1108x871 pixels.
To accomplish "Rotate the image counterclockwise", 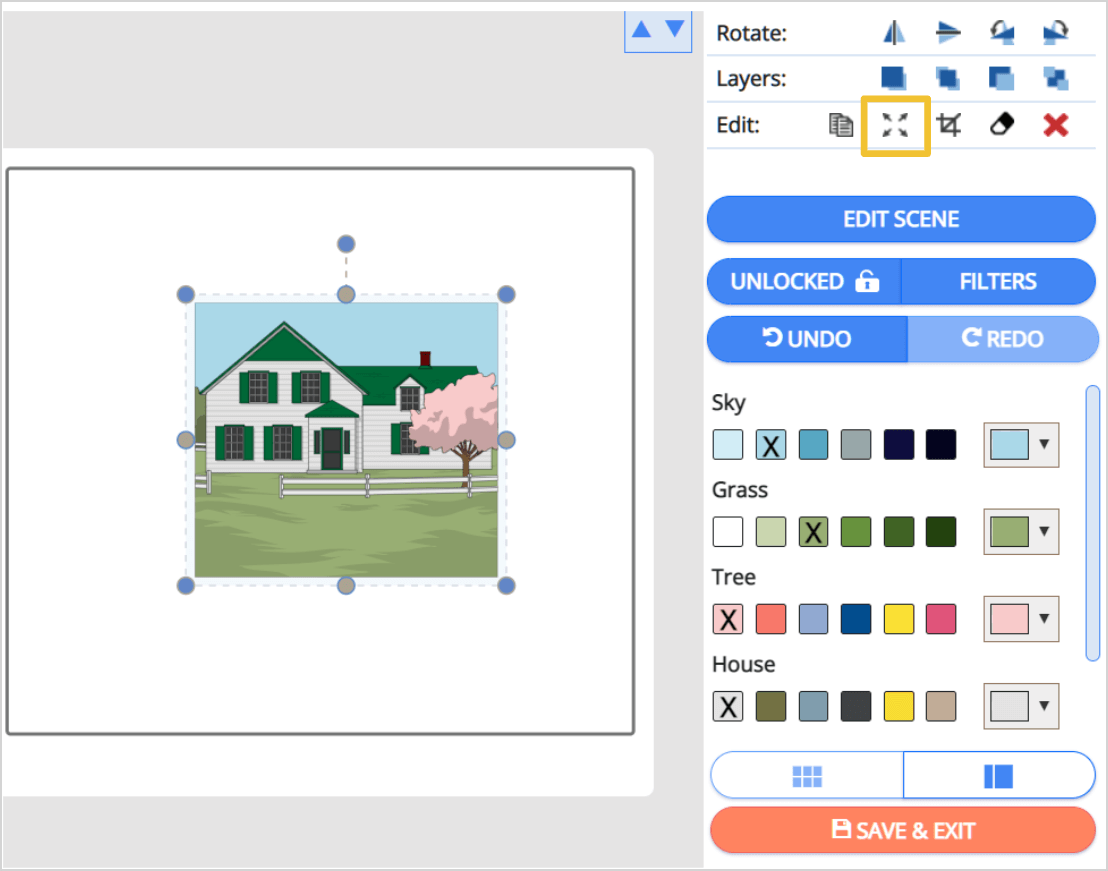I will click(x=1002, y=32).
